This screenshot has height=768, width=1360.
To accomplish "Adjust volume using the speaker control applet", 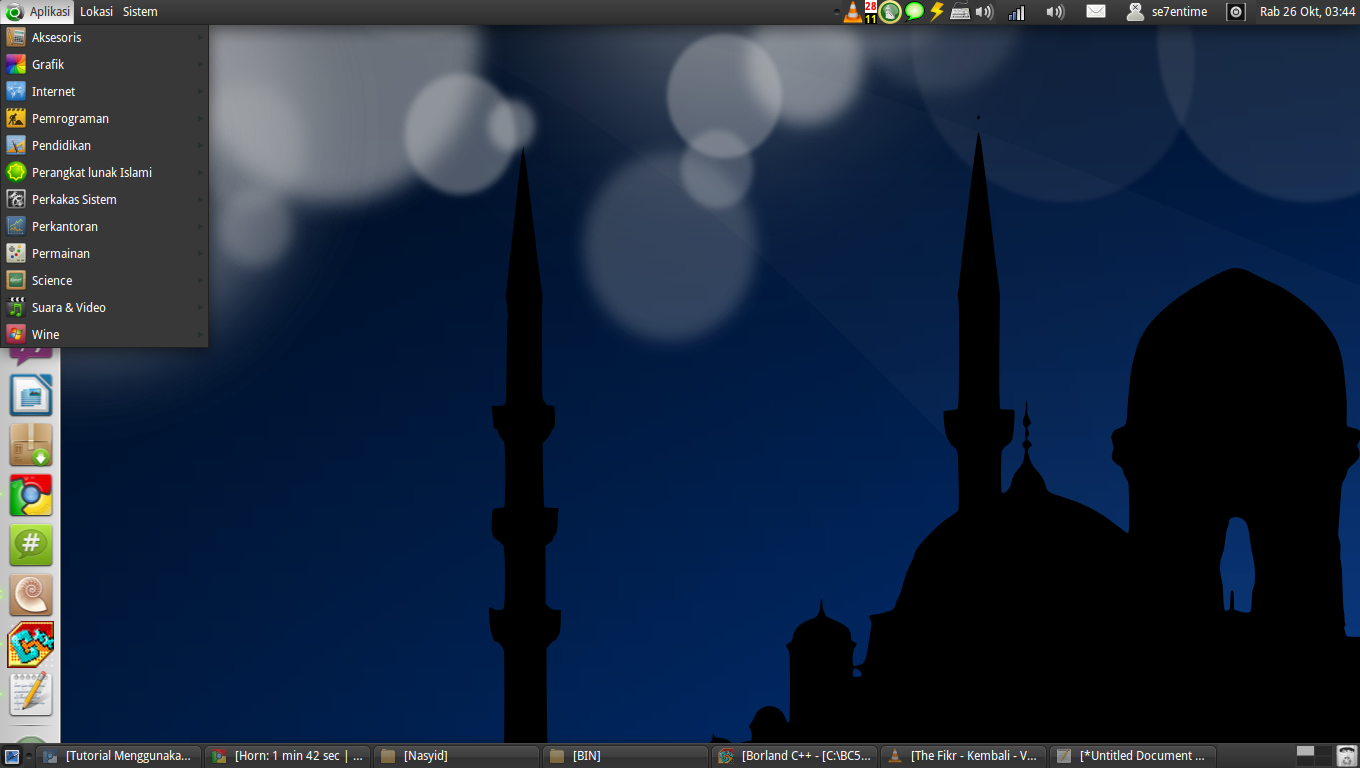I will pyautogui.click(x=1055, y=11).
